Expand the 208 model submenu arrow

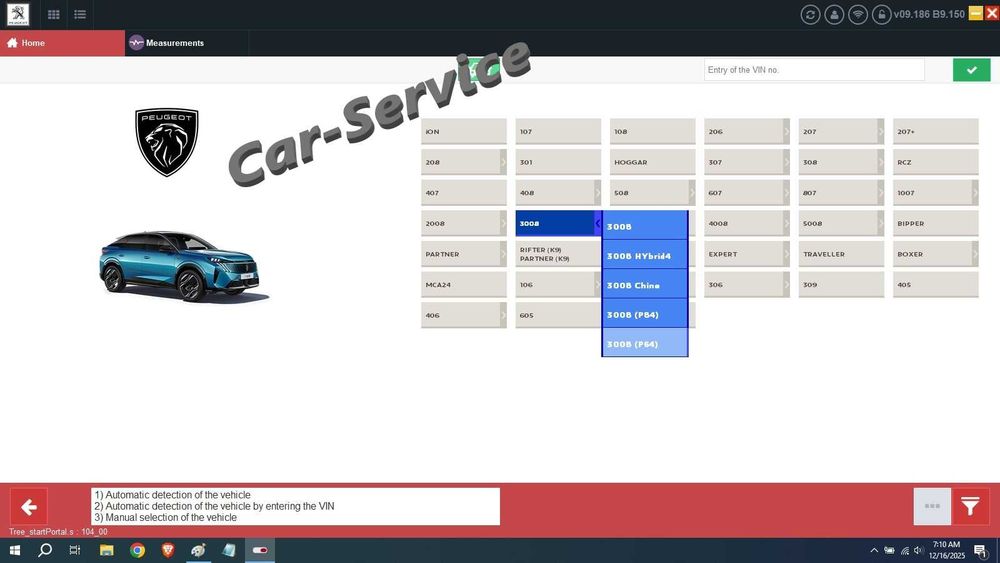pos(503,162)
